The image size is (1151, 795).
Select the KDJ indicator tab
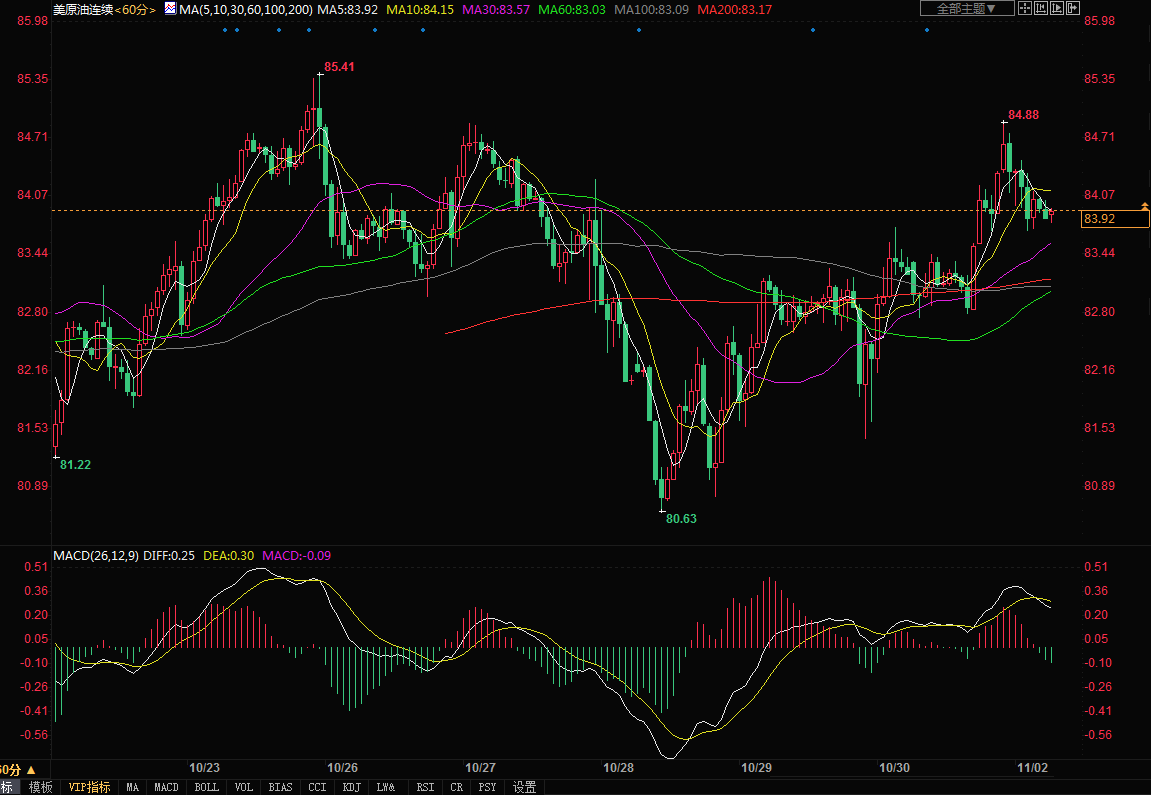coord(351,787)
